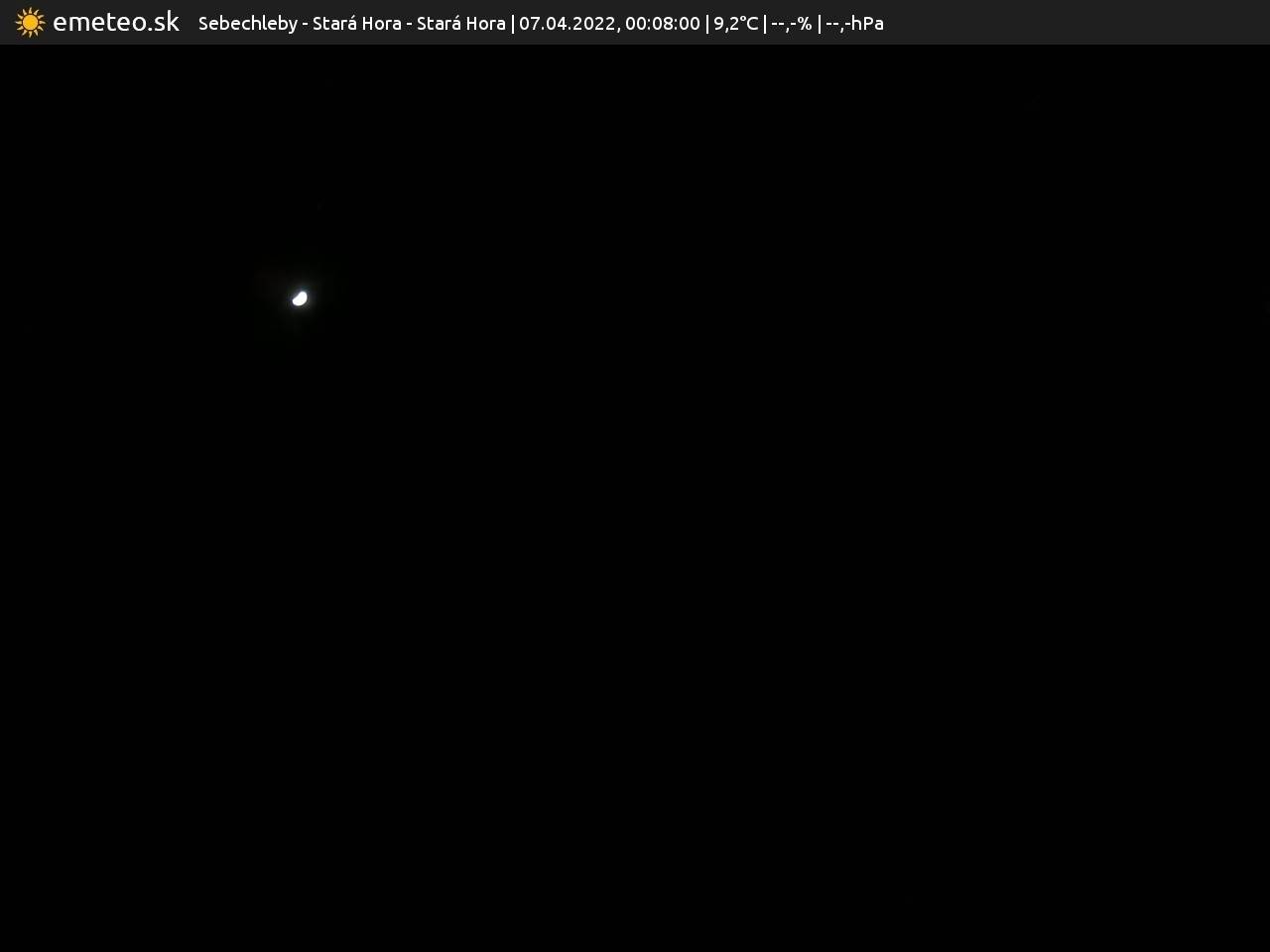This screenshot has width=1270, height=952.
Task: Click the pipe separator before the date
Action: pyautogui.click(x=513, y=23)
